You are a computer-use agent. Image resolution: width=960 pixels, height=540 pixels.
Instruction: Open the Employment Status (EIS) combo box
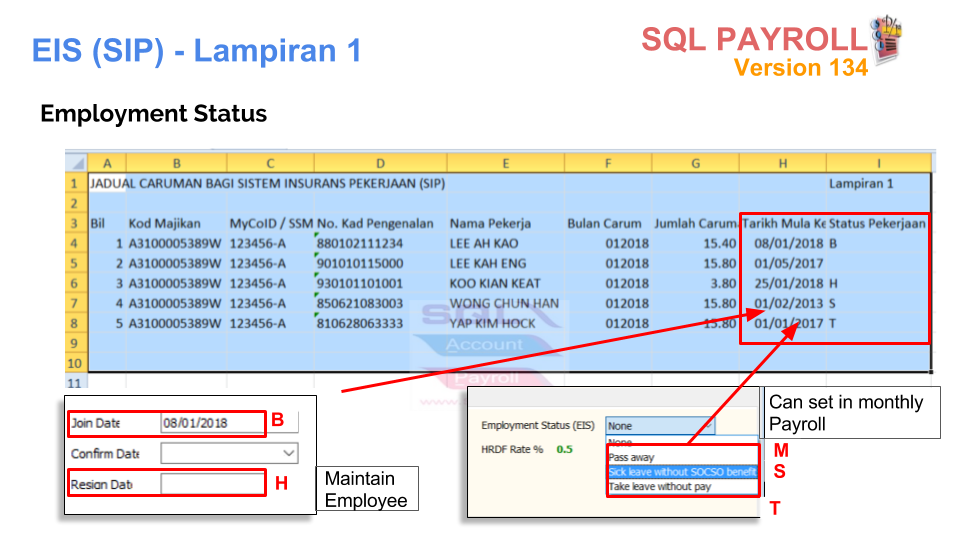click(660, 426)
